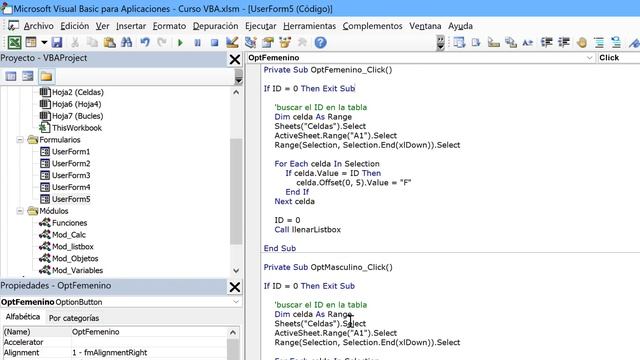
Task: Collapse the Módulos folder
Action: 20,211
